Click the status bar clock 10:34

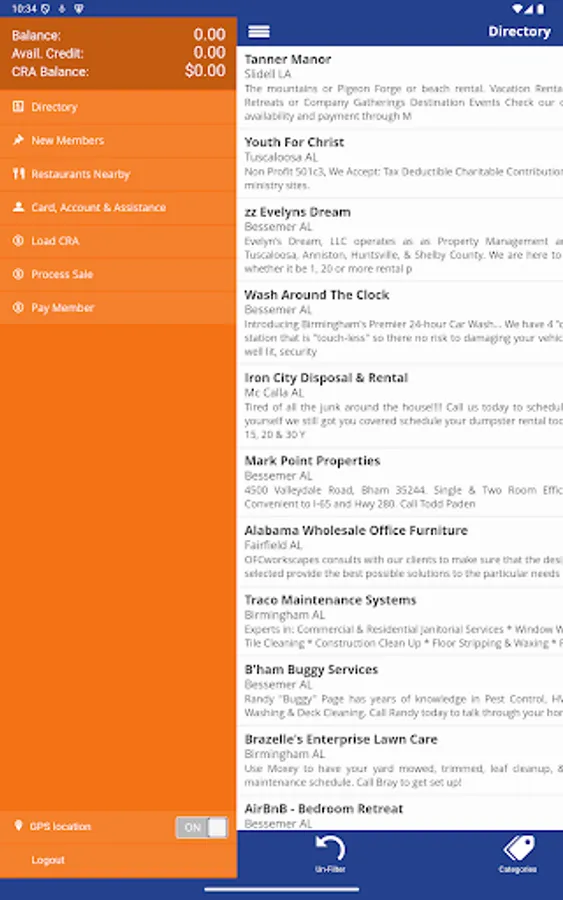[24, 9]
